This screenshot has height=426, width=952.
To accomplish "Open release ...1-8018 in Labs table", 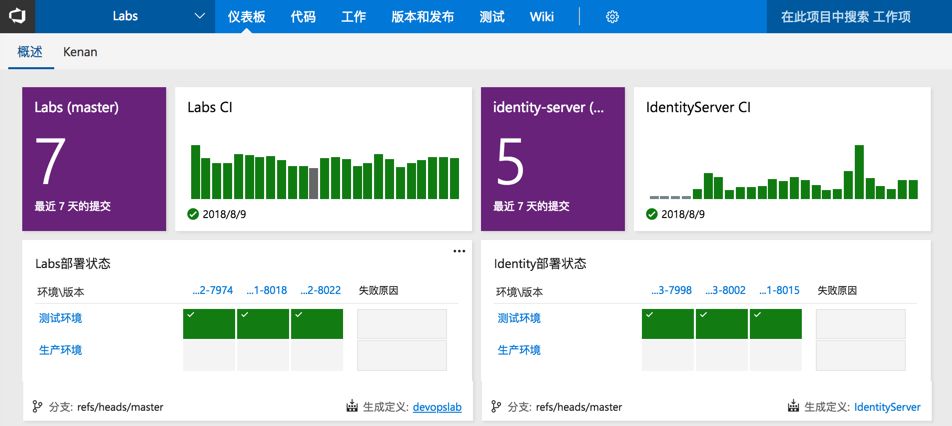I will (267, 291).
